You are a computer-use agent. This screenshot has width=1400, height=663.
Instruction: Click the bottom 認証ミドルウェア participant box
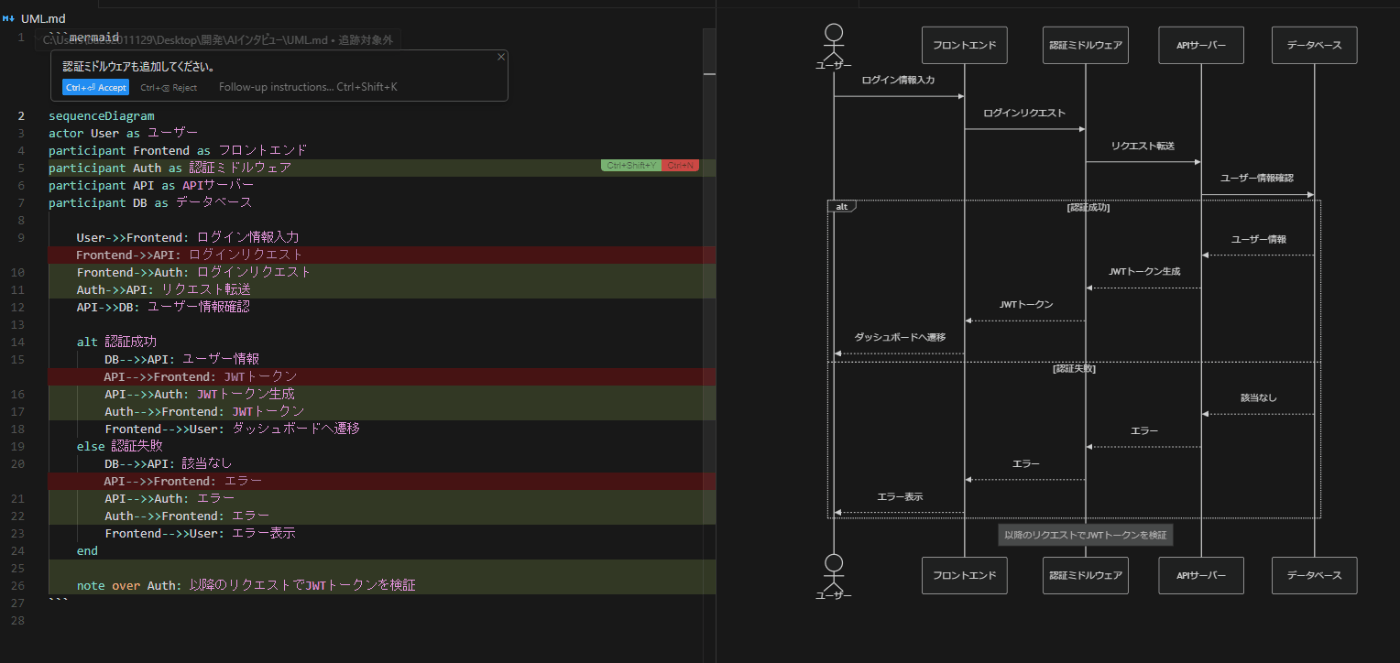click(1085, 575)
